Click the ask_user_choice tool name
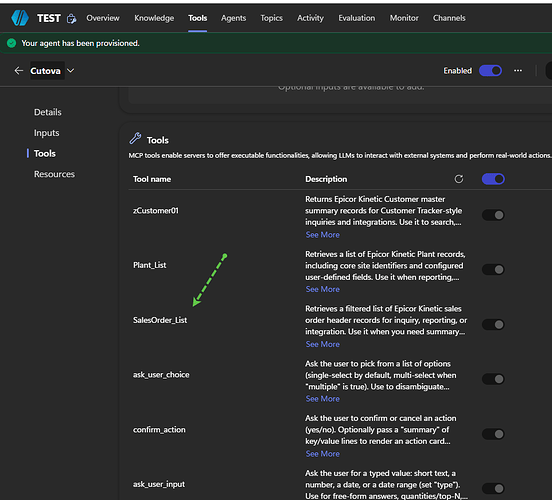This screenshot has height=500, width=552. click(x=161, y=375)
